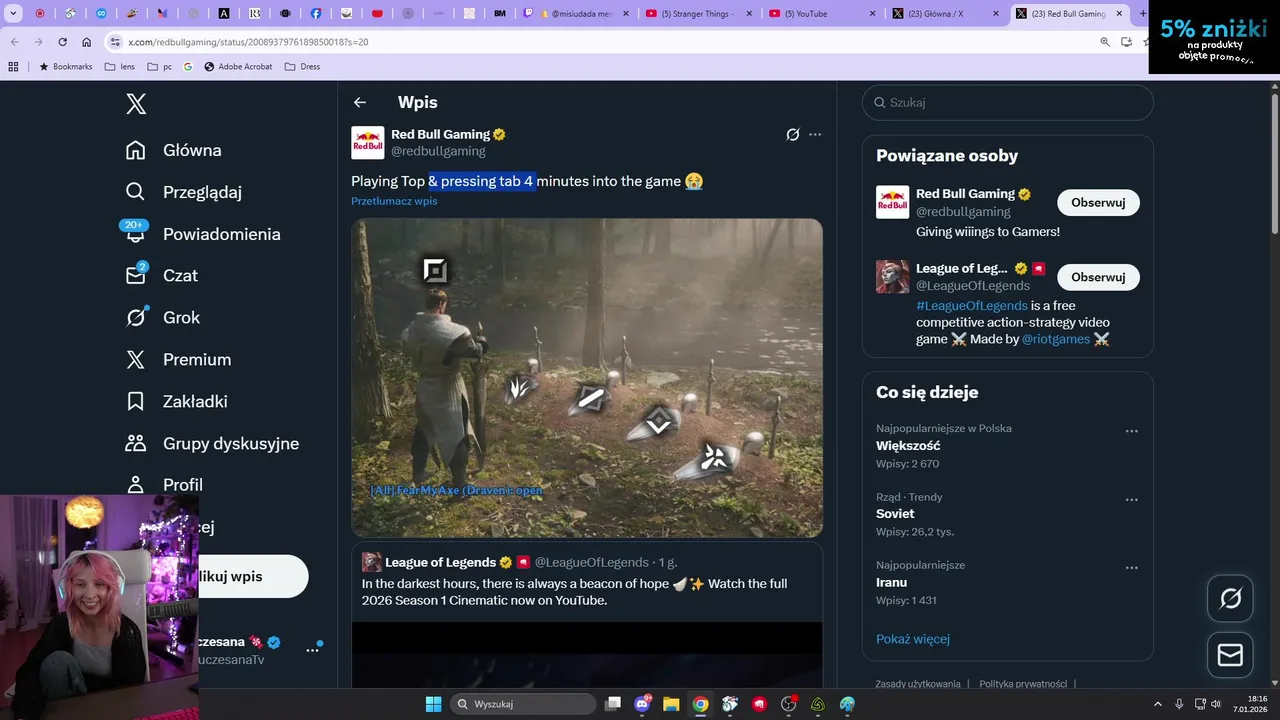Open floating Grok button
Image resolution: width=1280 pixels, height=720 pixels.
(x=1230, y=598)
